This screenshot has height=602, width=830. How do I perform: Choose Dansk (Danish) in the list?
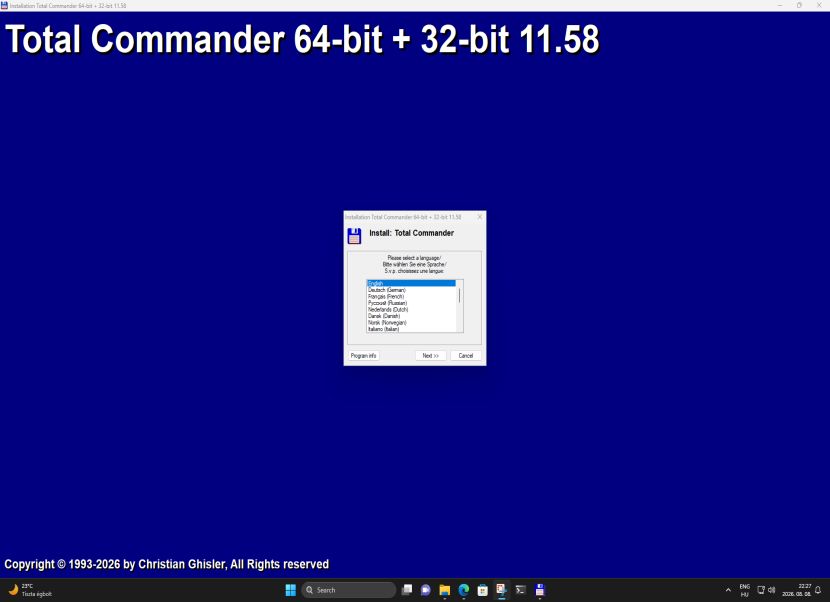(x=411, y=316)
